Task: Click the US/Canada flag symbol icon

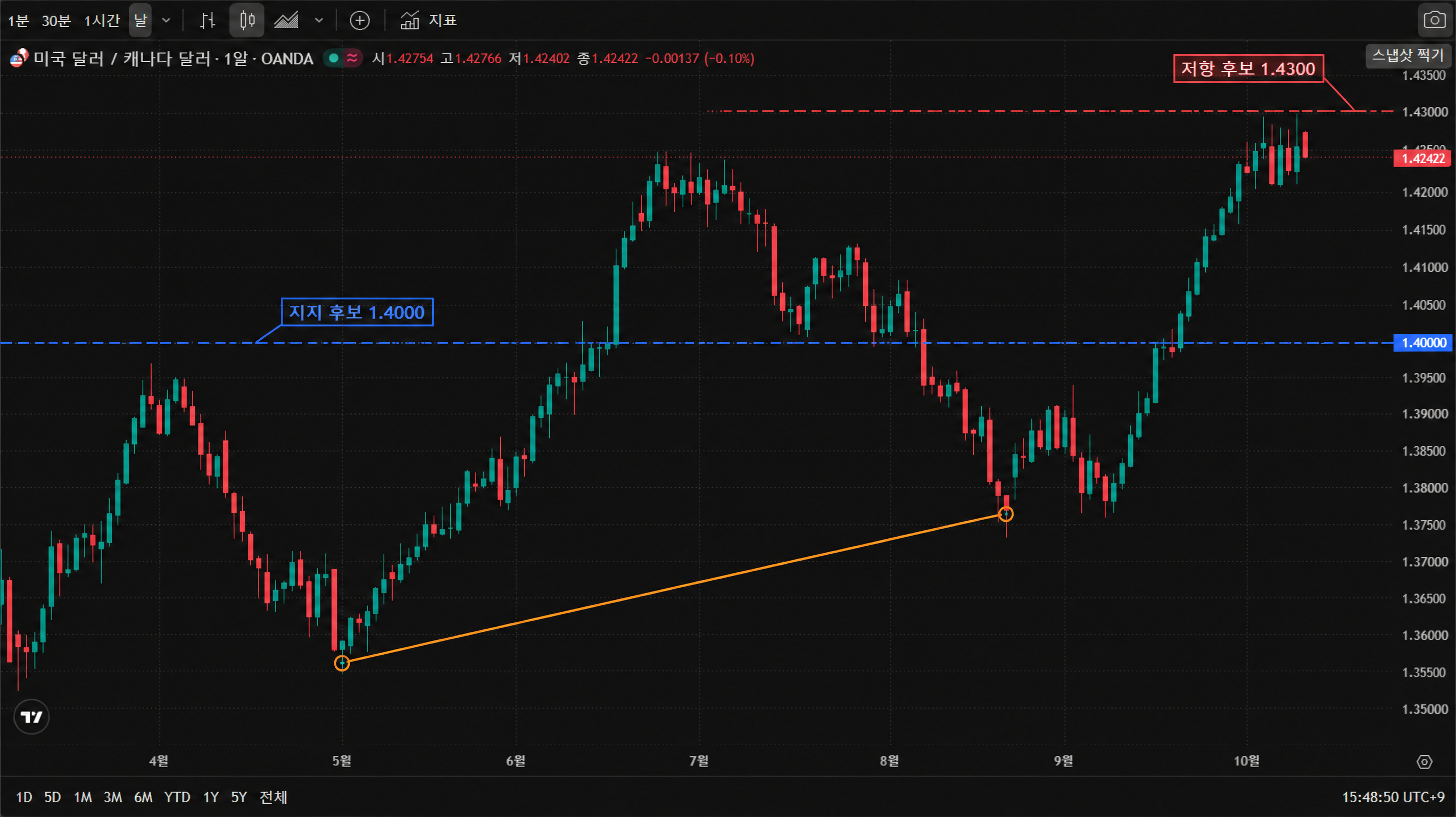Action: tap(18, 57)
